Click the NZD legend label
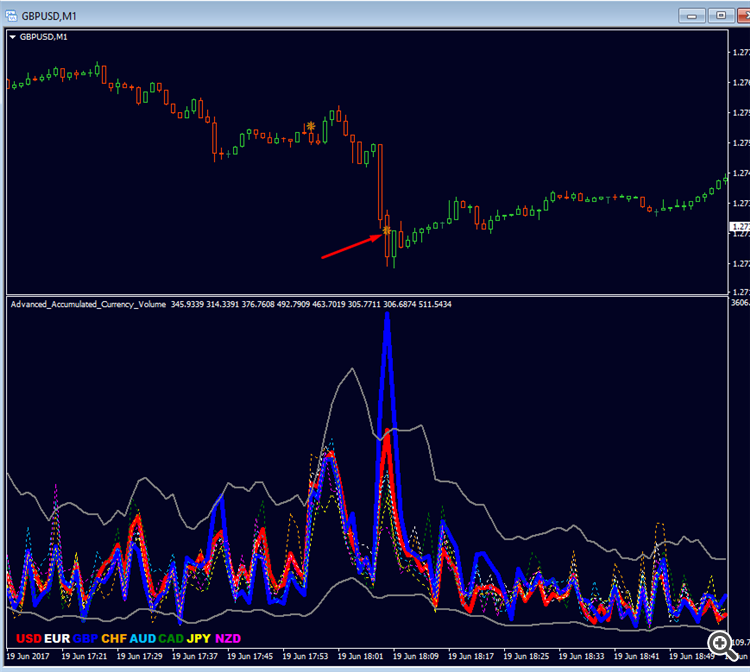Viewport: 750px width, 672px height. 228,639
